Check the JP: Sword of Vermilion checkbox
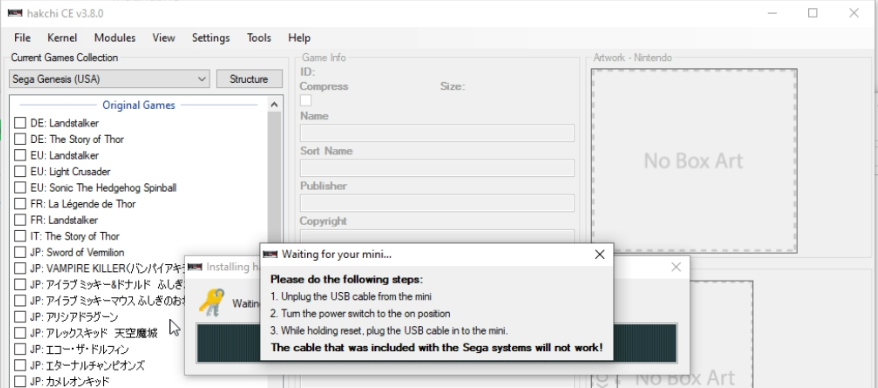878x388 pixels. (20, 253)
